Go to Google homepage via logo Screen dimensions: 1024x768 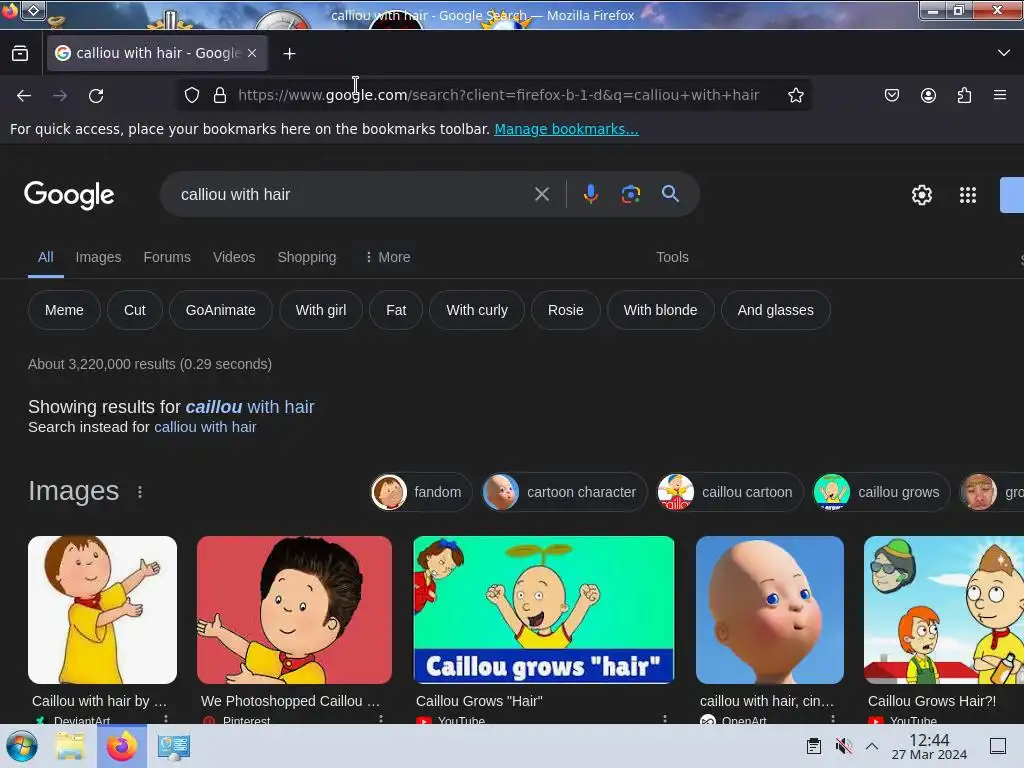coord(69,195)
